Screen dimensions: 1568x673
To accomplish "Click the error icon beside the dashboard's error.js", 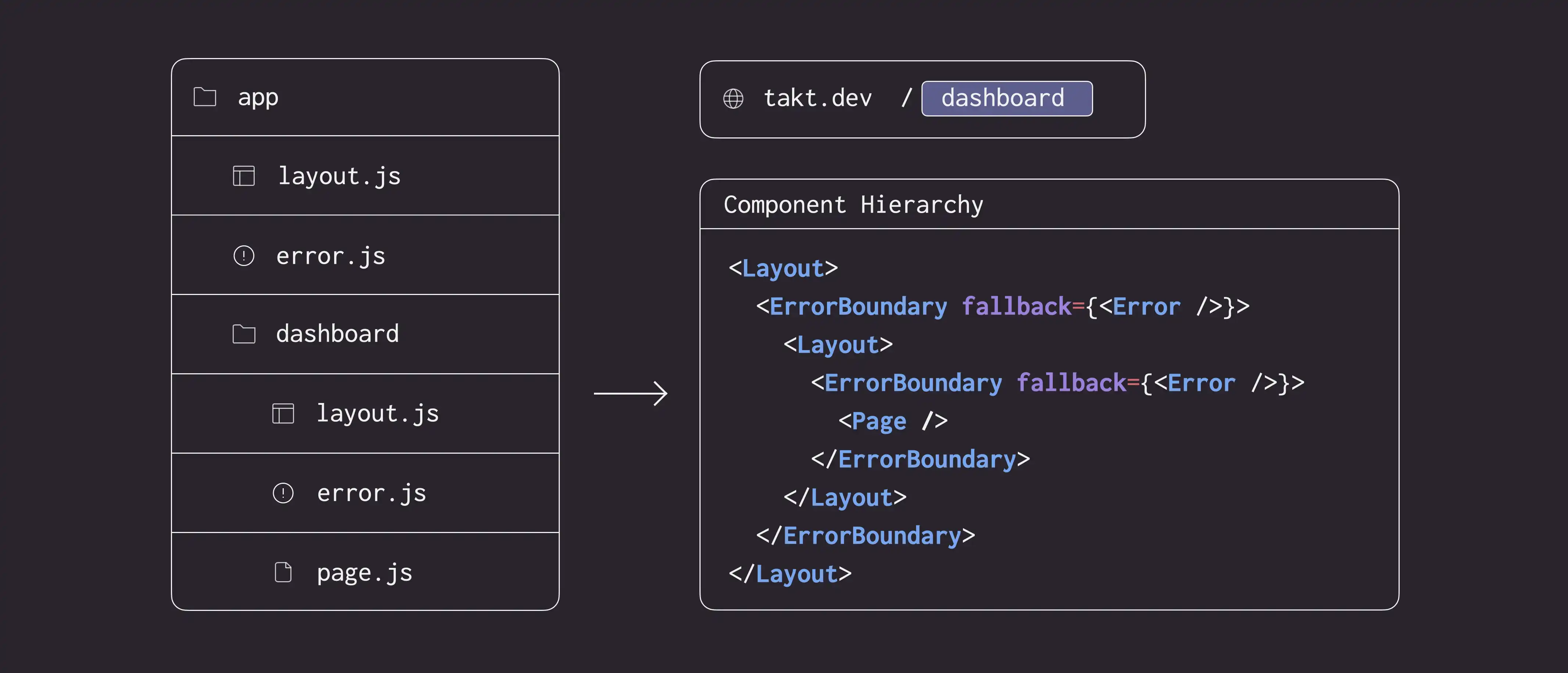I will tap(282, 493).
